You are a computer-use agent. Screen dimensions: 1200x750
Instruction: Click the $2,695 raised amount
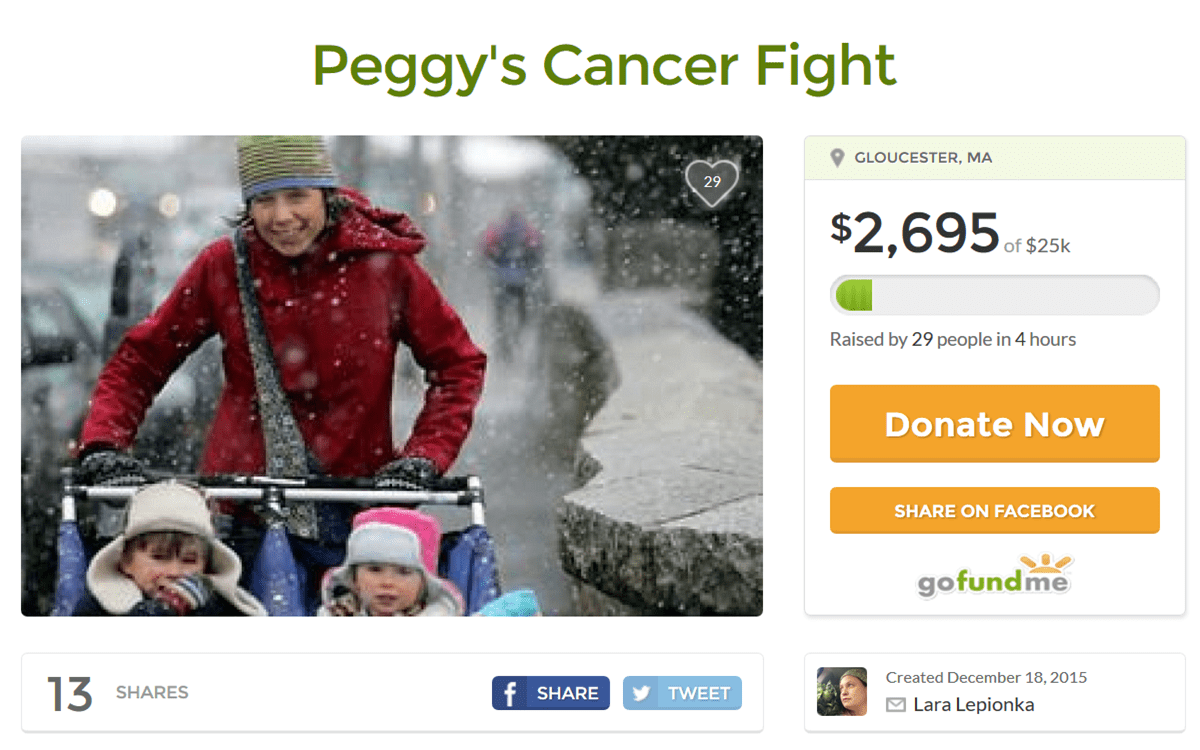pos(914,232)
